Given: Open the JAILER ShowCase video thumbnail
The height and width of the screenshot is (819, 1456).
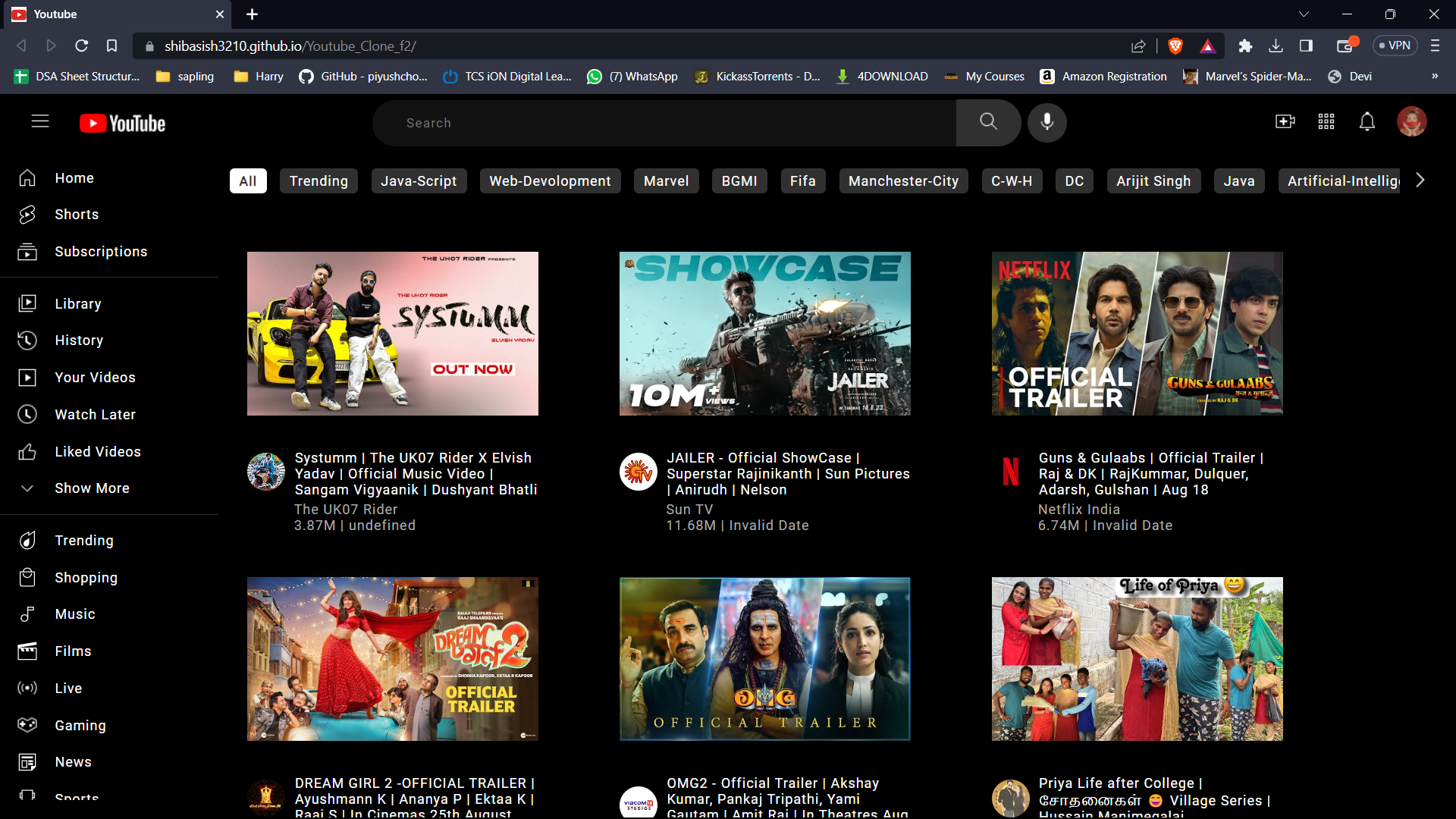Looking at the screenshot, I should tap(764, 334).
